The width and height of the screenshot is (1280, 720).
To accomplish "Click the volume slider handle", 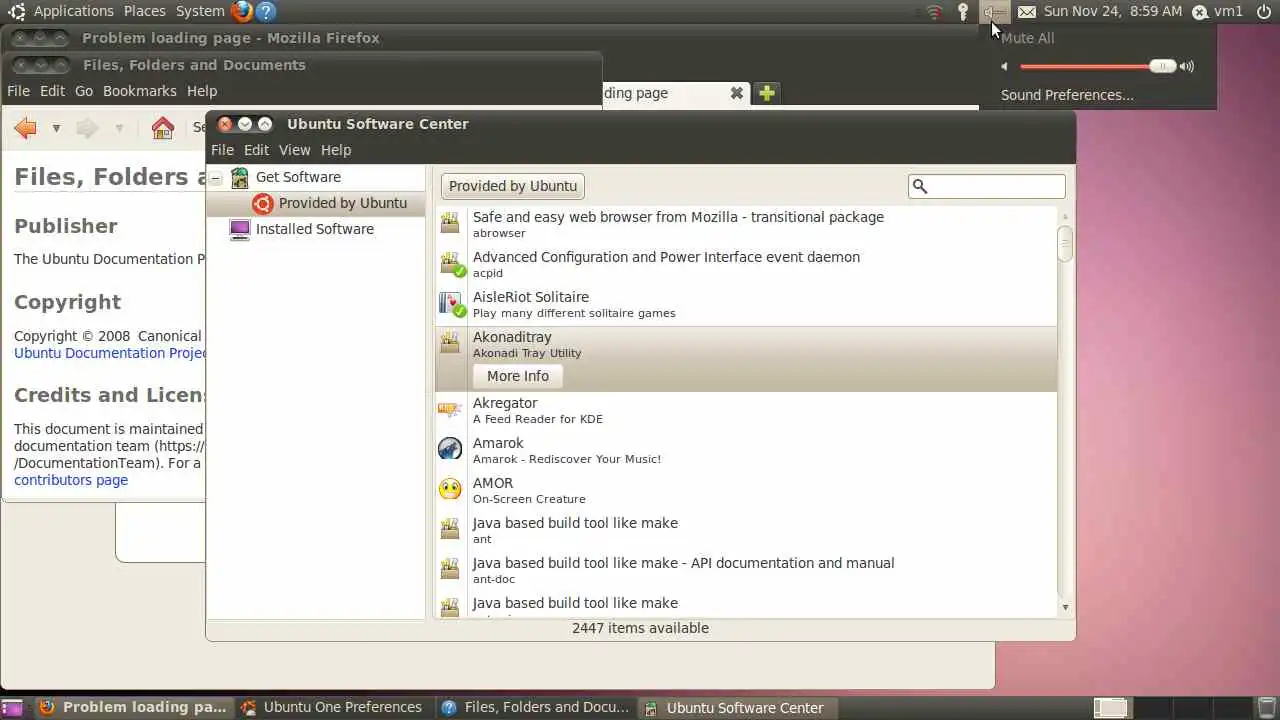I will 1162,66.
